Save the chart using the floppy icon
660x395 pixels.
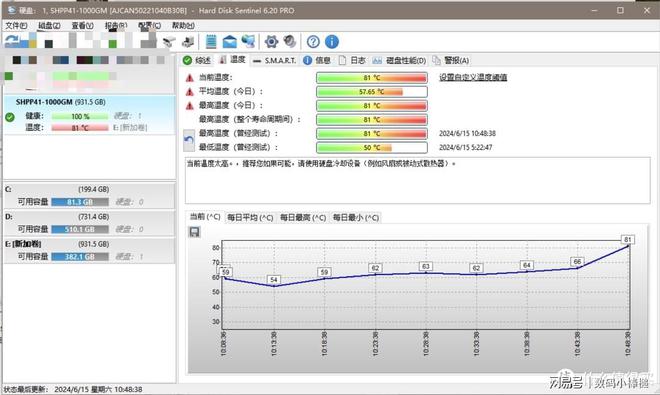click(194, 232)
